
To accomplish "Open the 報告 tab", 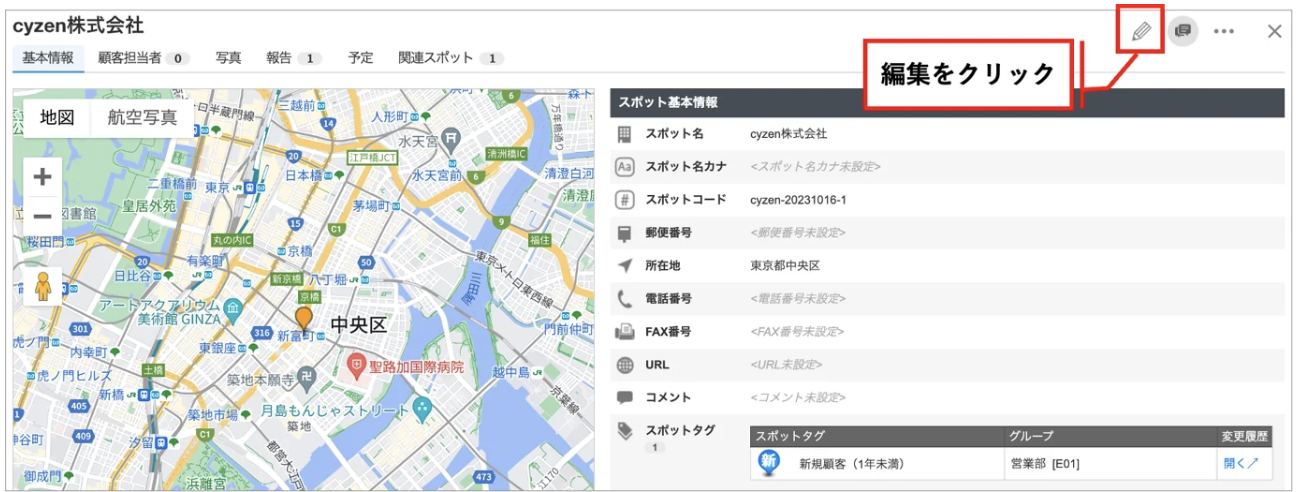I will [x=293, y=58].
